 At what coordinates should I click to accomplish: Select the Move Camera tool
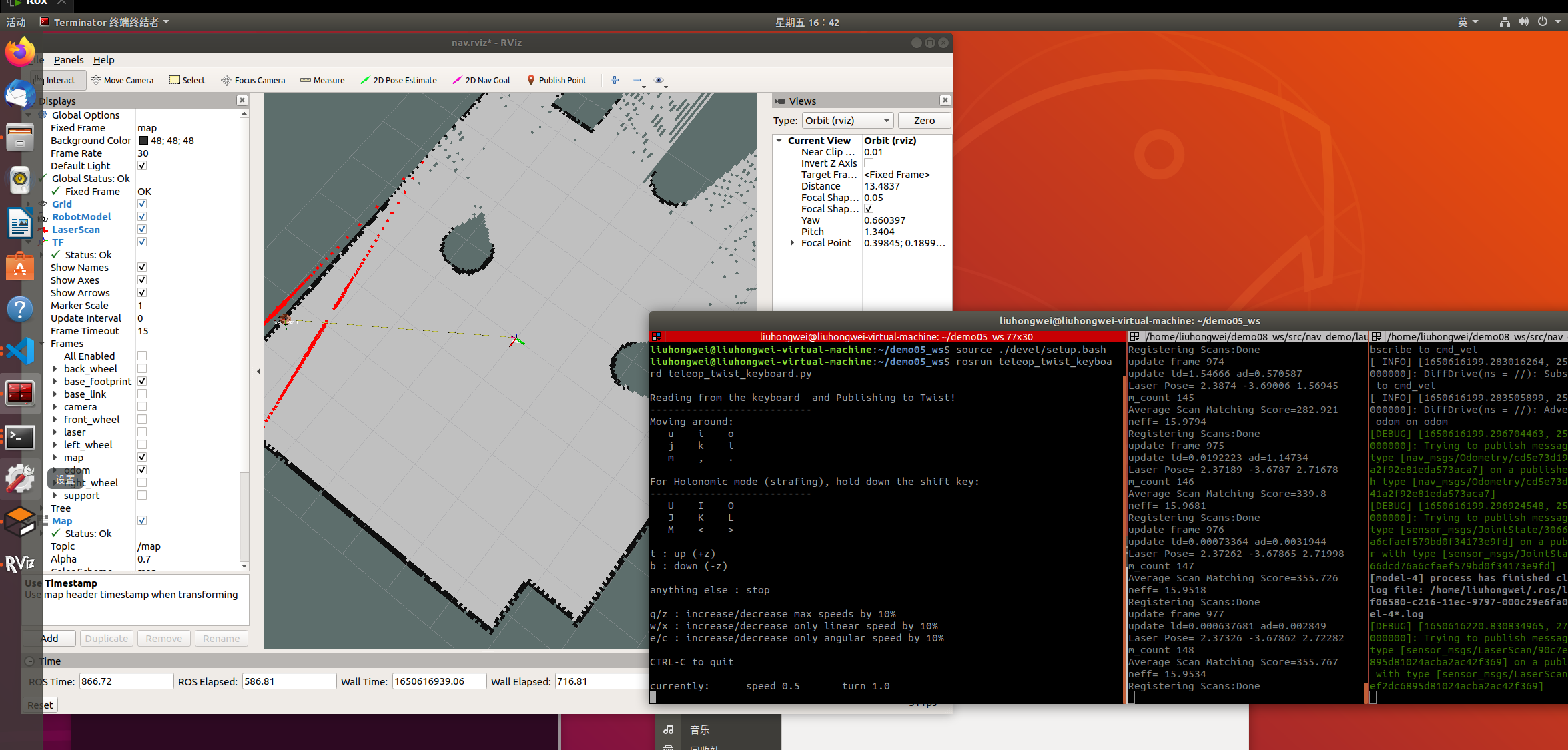click(122, 80)
